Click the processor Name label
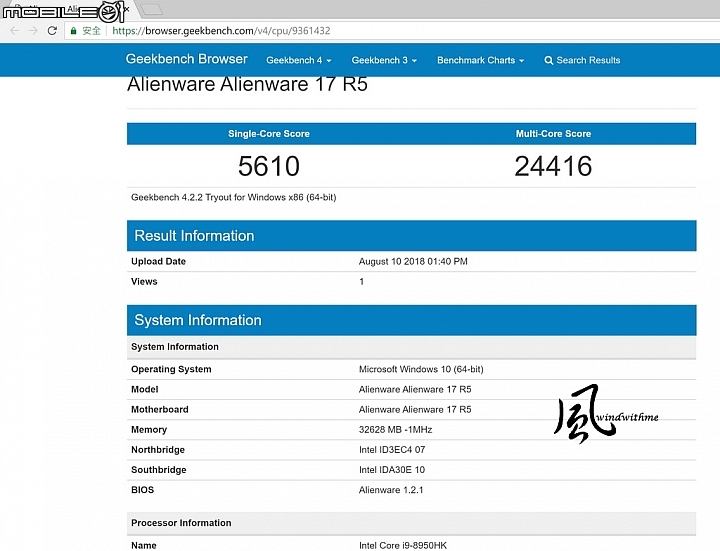Viewport: 720px width, 551px height. click(x=144, y=545)
